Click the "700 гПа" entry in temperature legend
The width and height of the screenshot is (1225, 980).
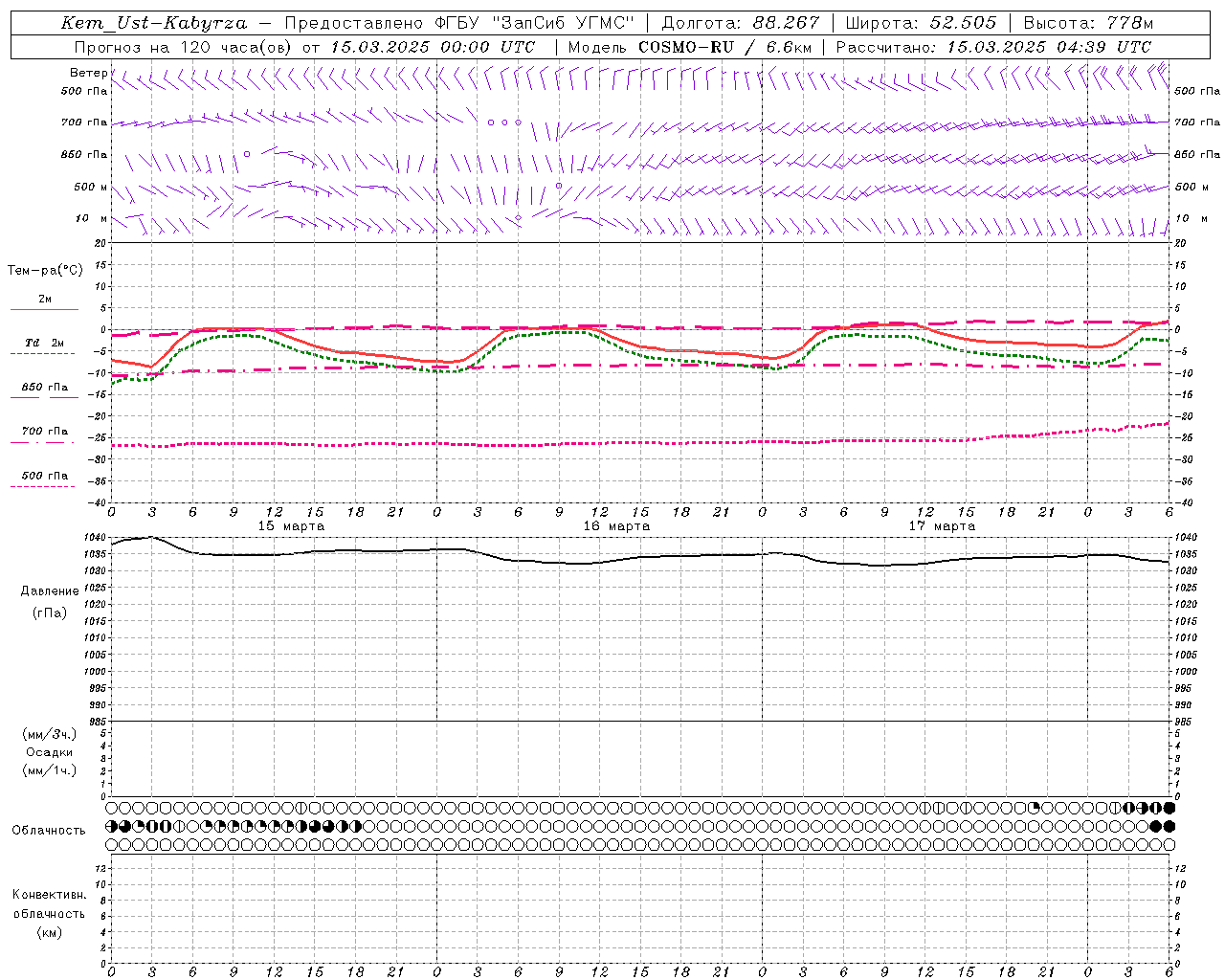[45, 432]
